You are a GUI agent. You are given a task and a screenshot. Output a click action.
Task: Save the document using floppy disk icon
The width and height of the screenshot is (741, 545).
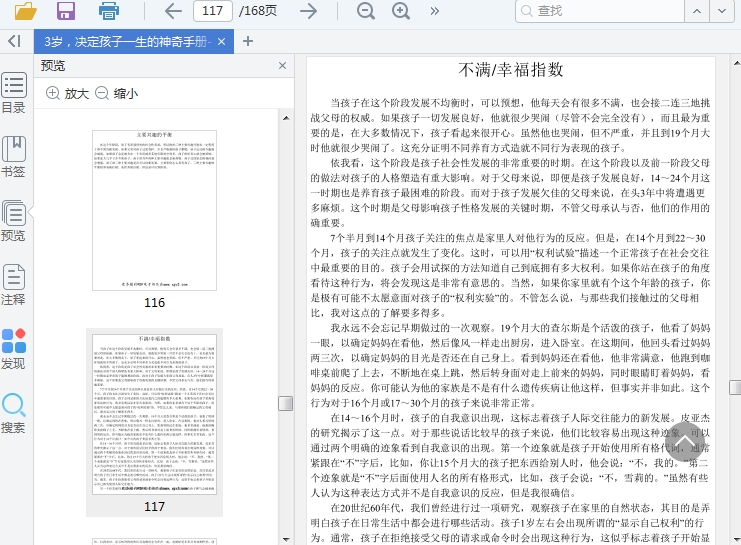66,10
